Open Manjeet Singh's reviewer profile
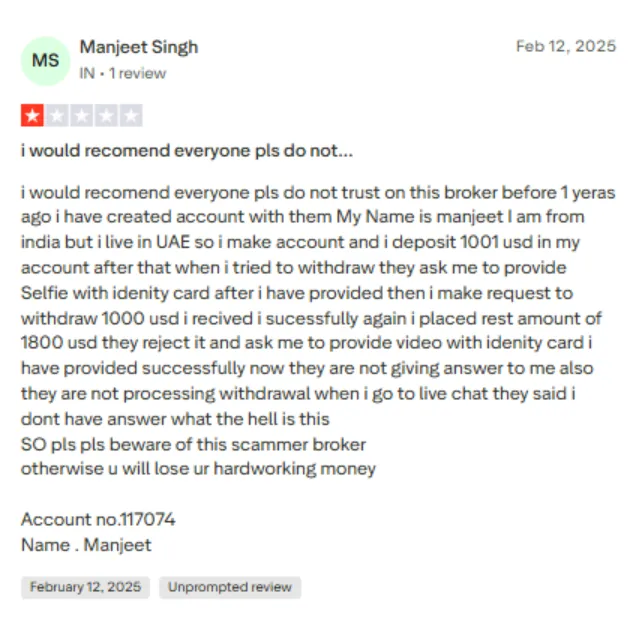This screenshot has width=634, height=632. [139, 47]
